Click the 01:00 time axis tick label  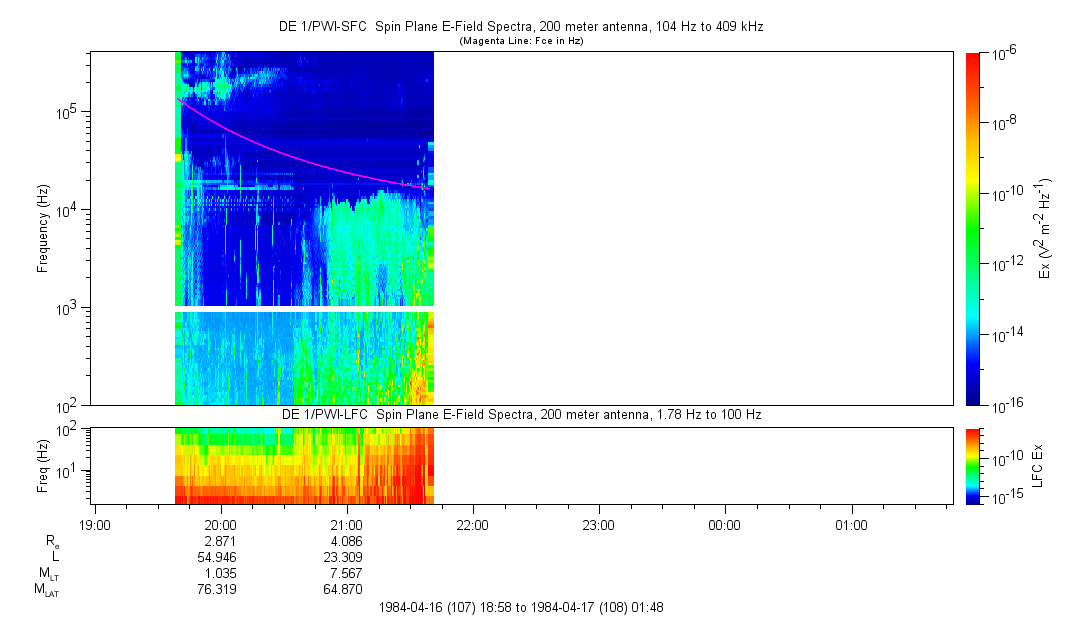click(850, 524)
